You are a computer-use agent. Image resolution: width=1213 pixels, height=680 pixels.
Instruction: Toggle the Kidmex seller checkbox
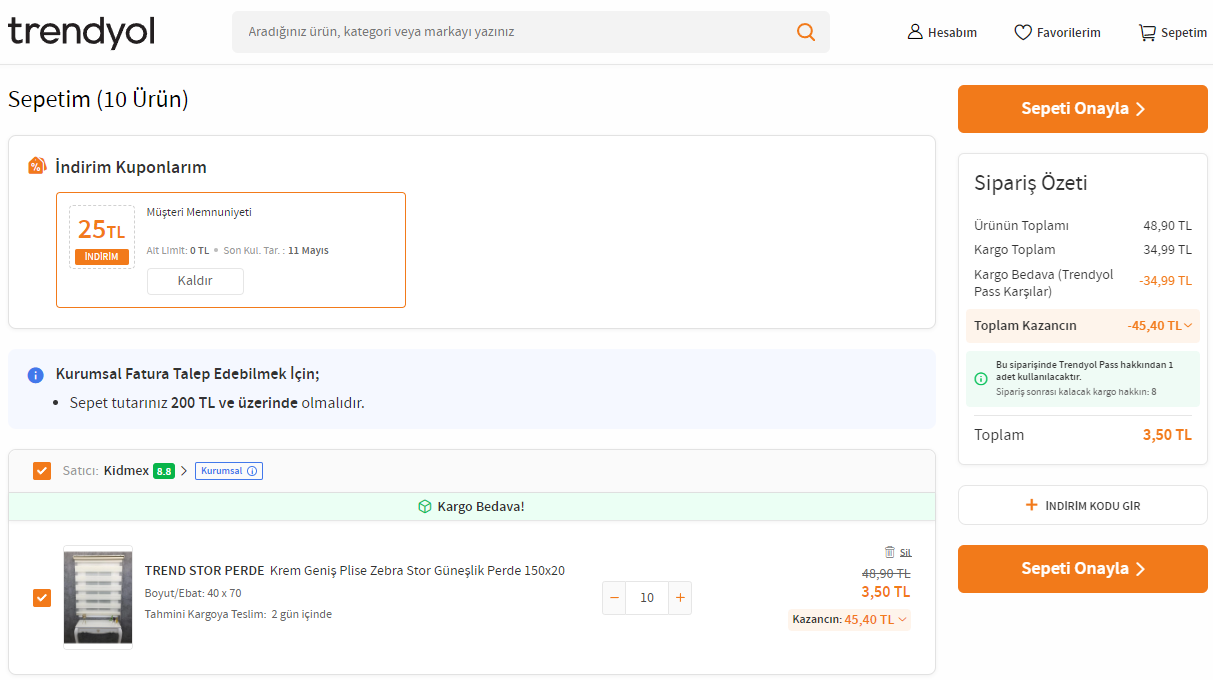(x=42, y=471)
